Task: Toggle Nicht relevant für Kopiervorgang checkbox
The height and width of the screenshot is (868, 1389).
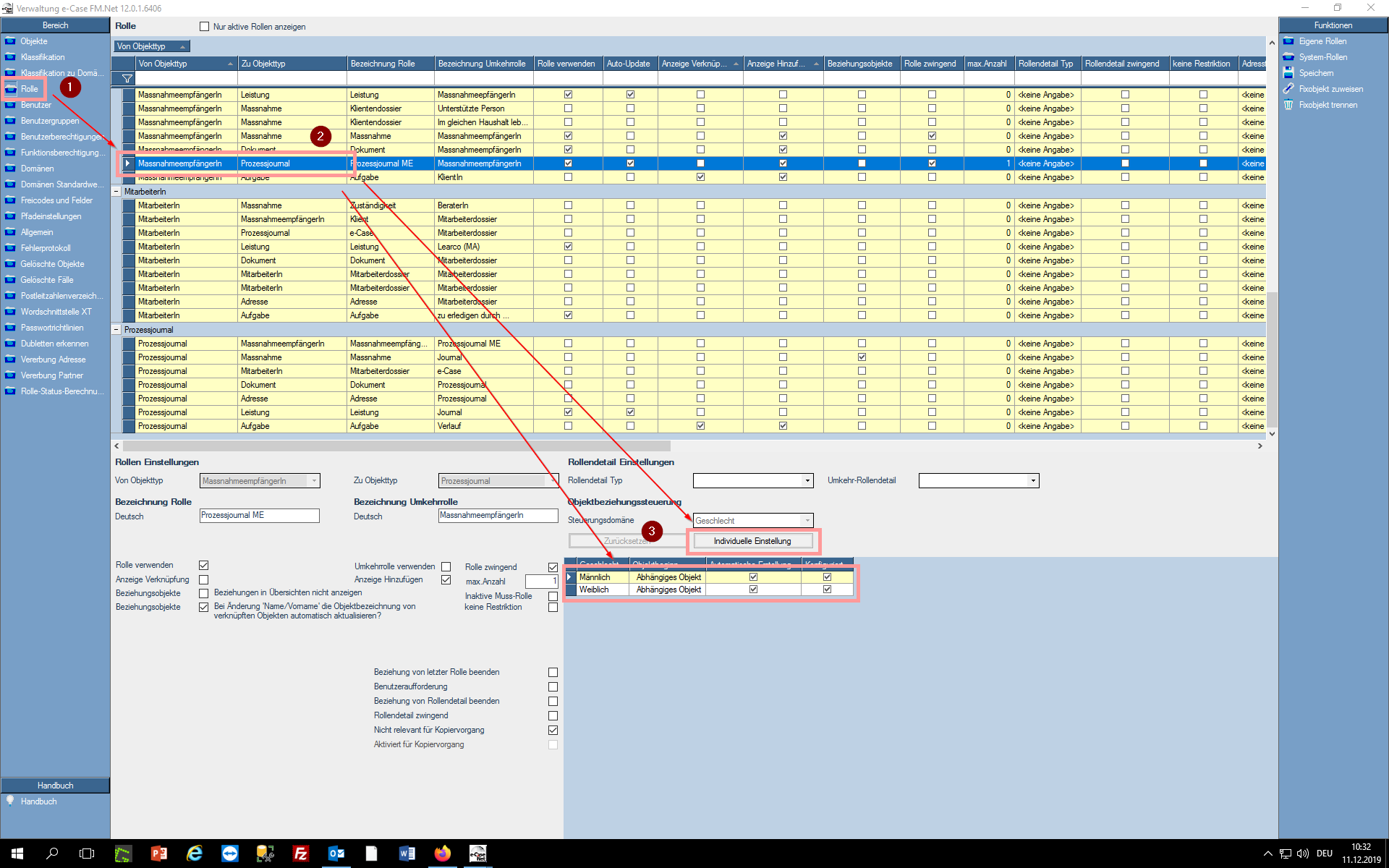Action: tap(553, 731)
